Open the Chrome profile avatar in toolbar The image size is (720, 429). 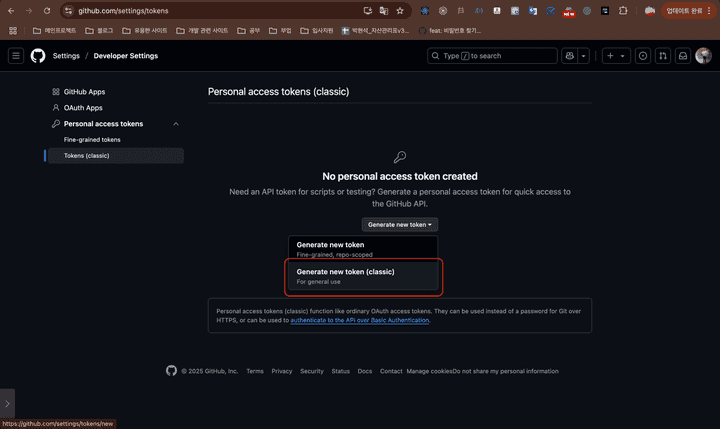tap(649, 11)
